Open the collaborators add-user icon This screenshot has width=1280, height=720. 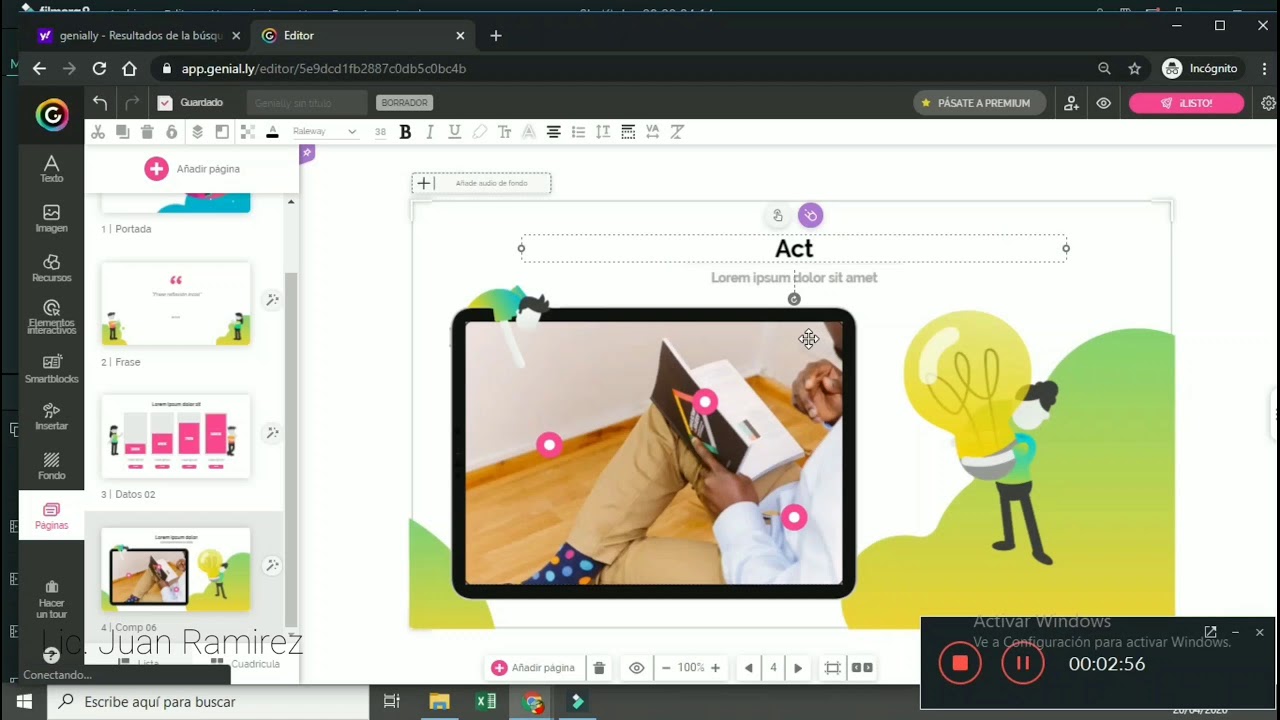pos(1072,103)
